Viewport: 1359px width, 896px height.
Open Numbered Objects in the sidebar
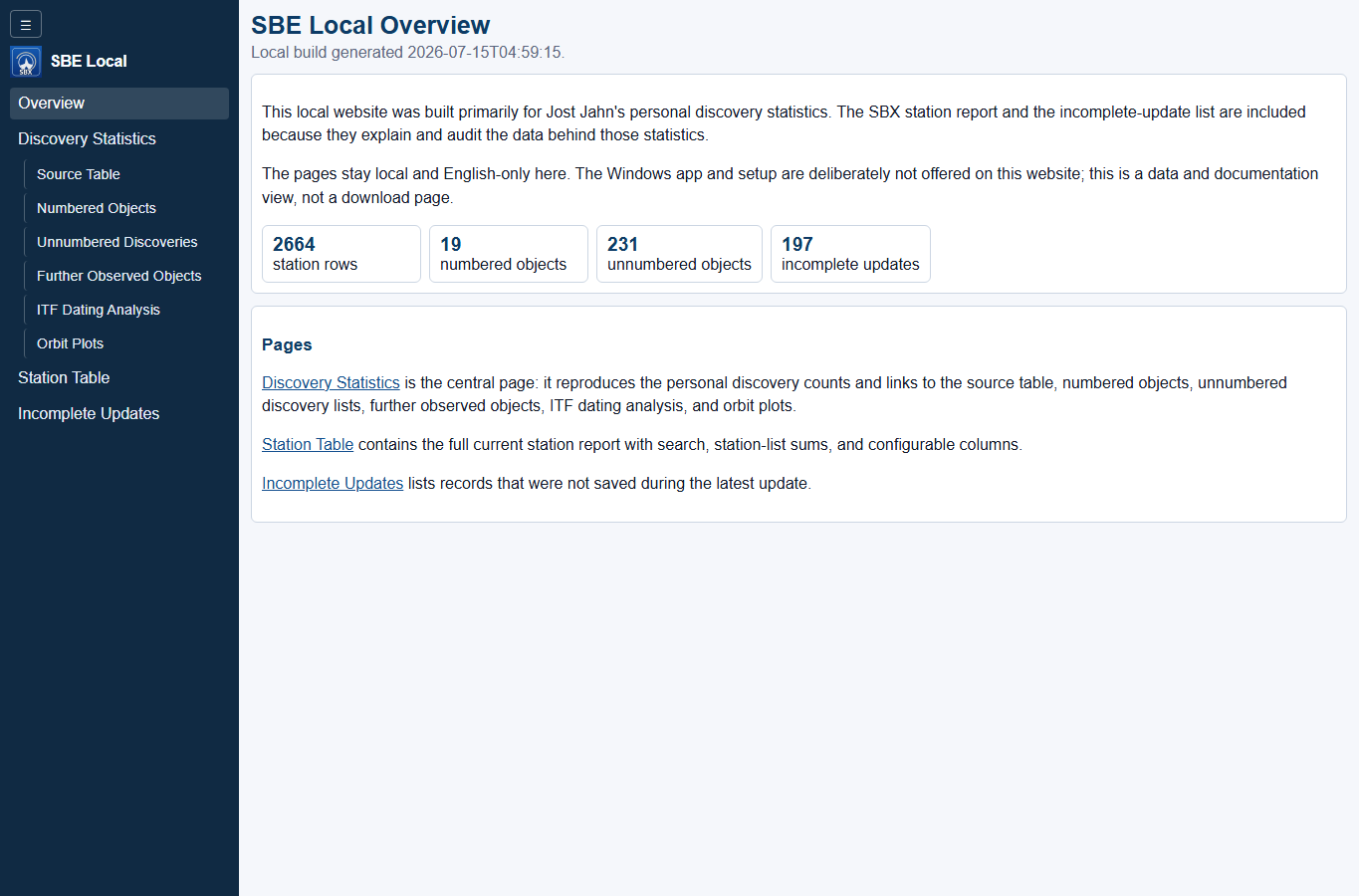click(128, 208)
